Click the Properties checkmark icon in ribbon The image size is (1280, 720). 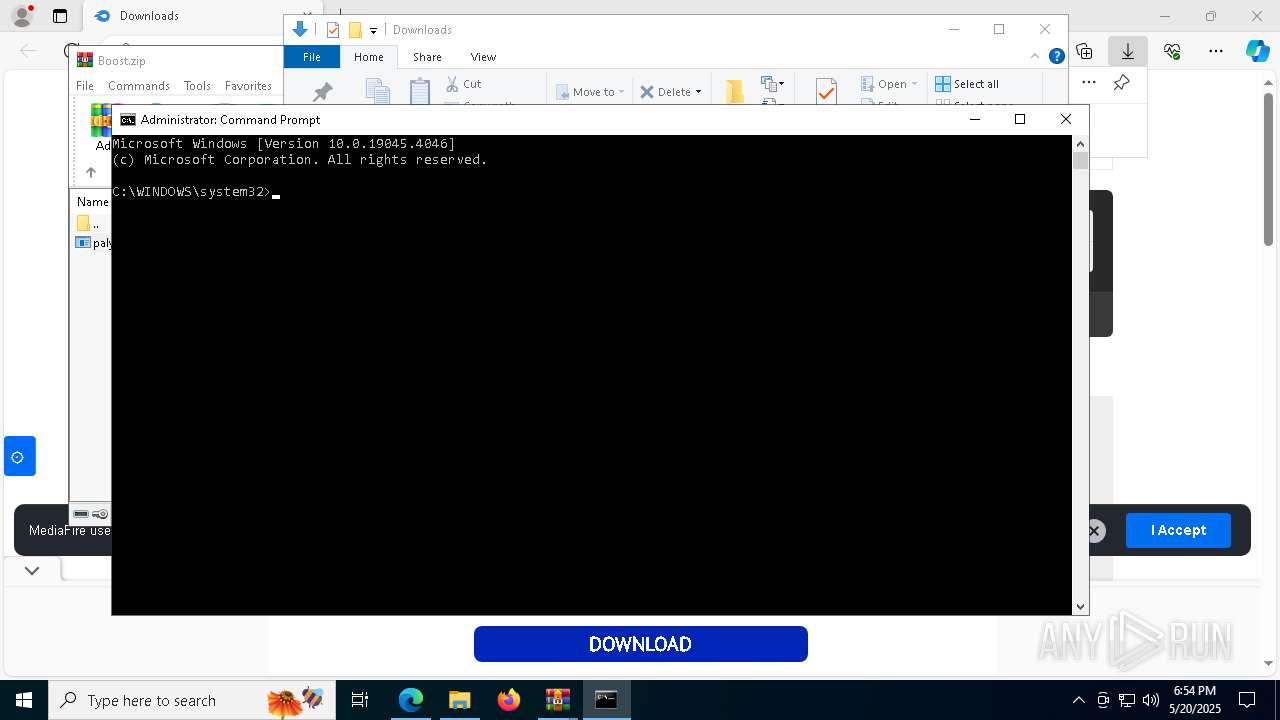826,92
